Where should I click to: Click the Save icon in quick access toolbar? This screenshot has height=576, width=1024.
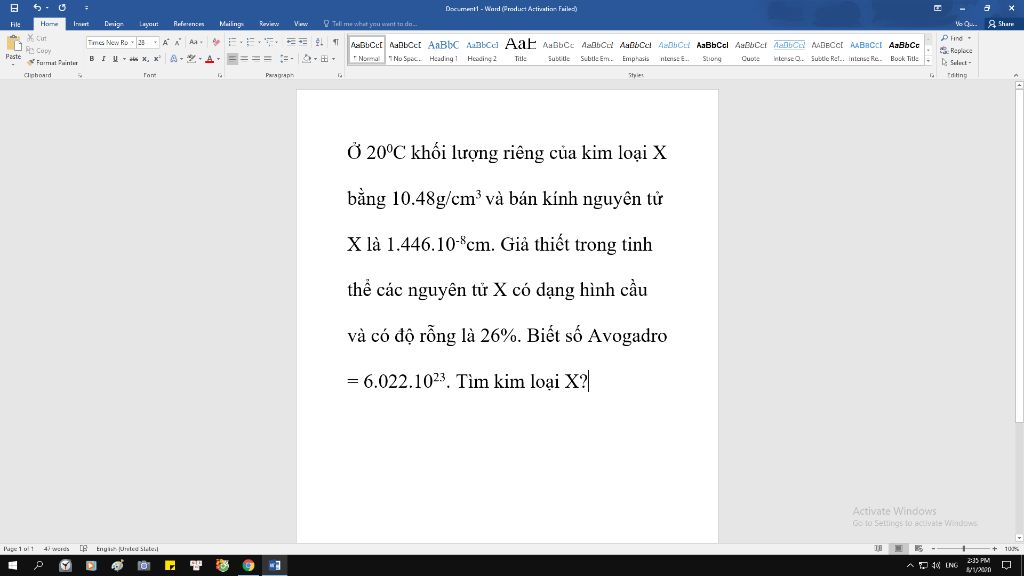pyautogui.click(x=14, y=8)
